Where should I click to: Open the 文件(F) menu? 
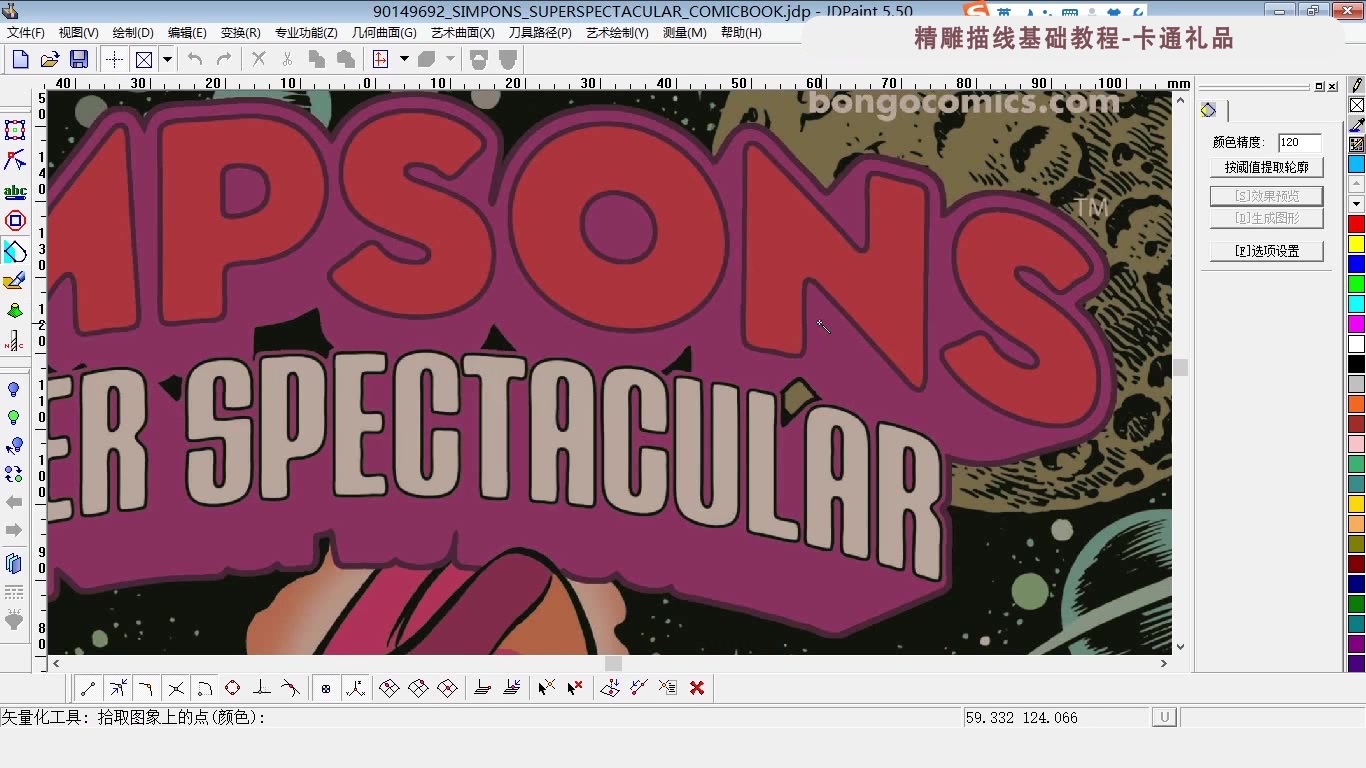(x=26, y=32)
